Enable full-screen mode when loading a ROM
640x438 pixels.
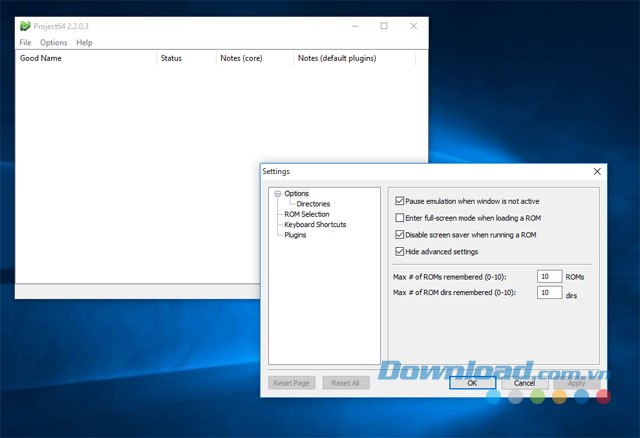point(401,217)
